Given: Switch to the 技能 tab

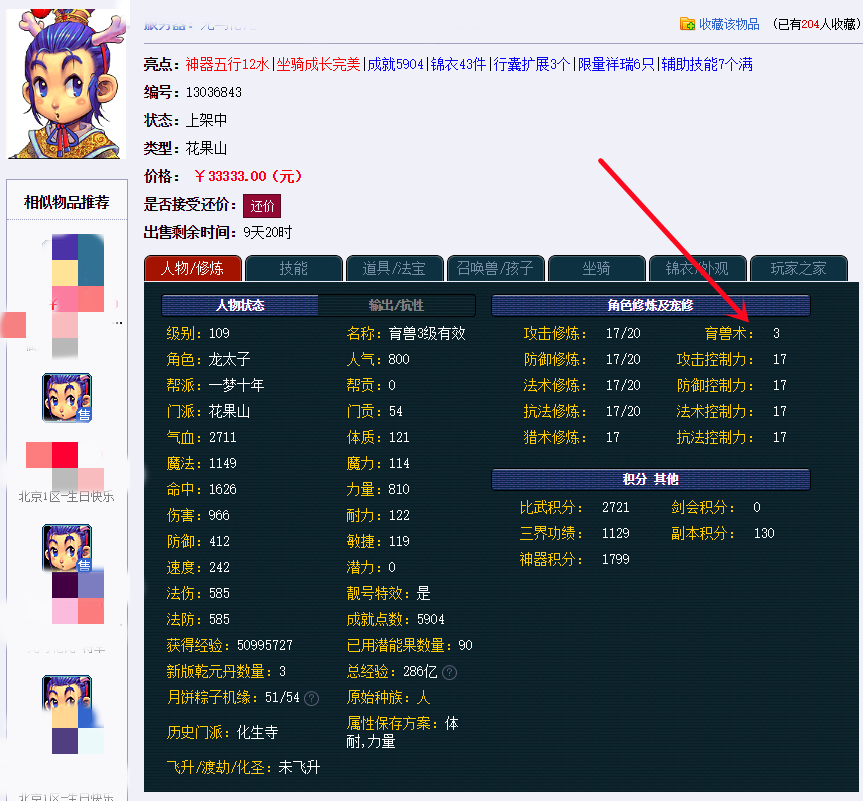Looking at the screenshot, I should click(x=293, y=268).
